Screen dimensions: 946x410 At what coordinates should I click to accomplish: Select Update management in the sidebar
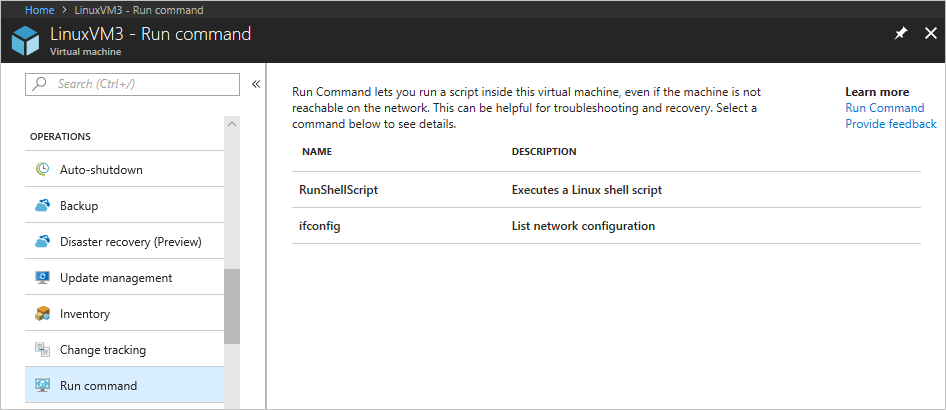coord(116,278)
